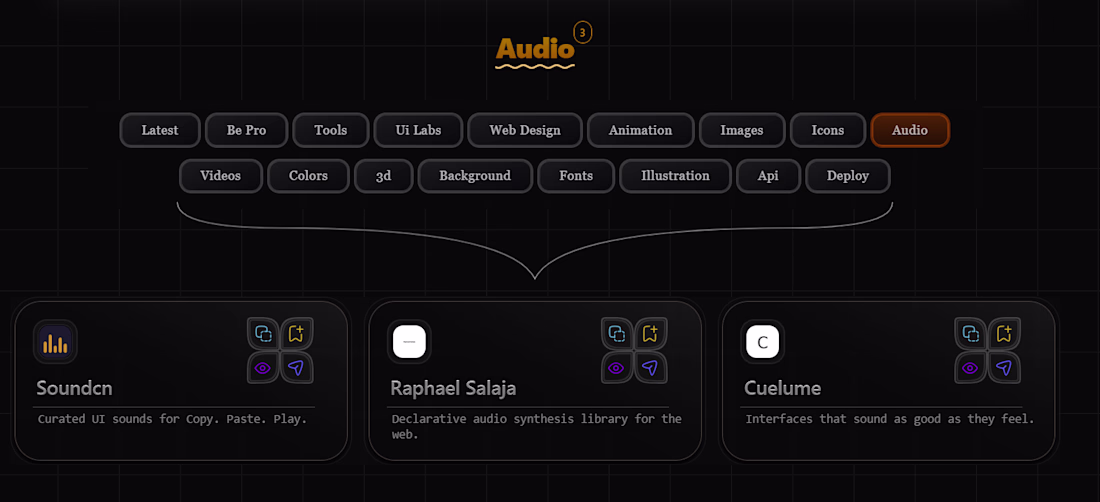Click the send arrow icon on Cuelume card
Viewport: 1100px width, 502px height.
click(1003, 367)
